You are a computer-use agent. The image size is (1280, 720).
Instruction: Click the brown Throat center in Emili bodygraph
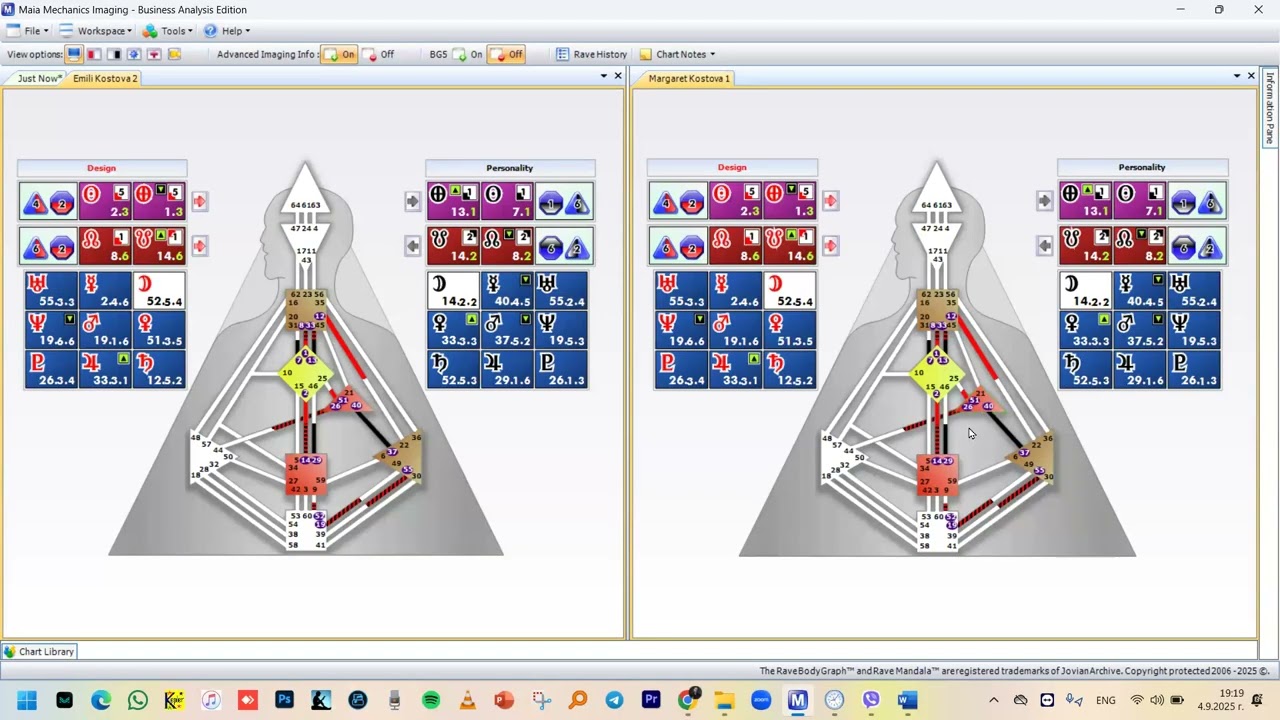[x=305, y=310]
